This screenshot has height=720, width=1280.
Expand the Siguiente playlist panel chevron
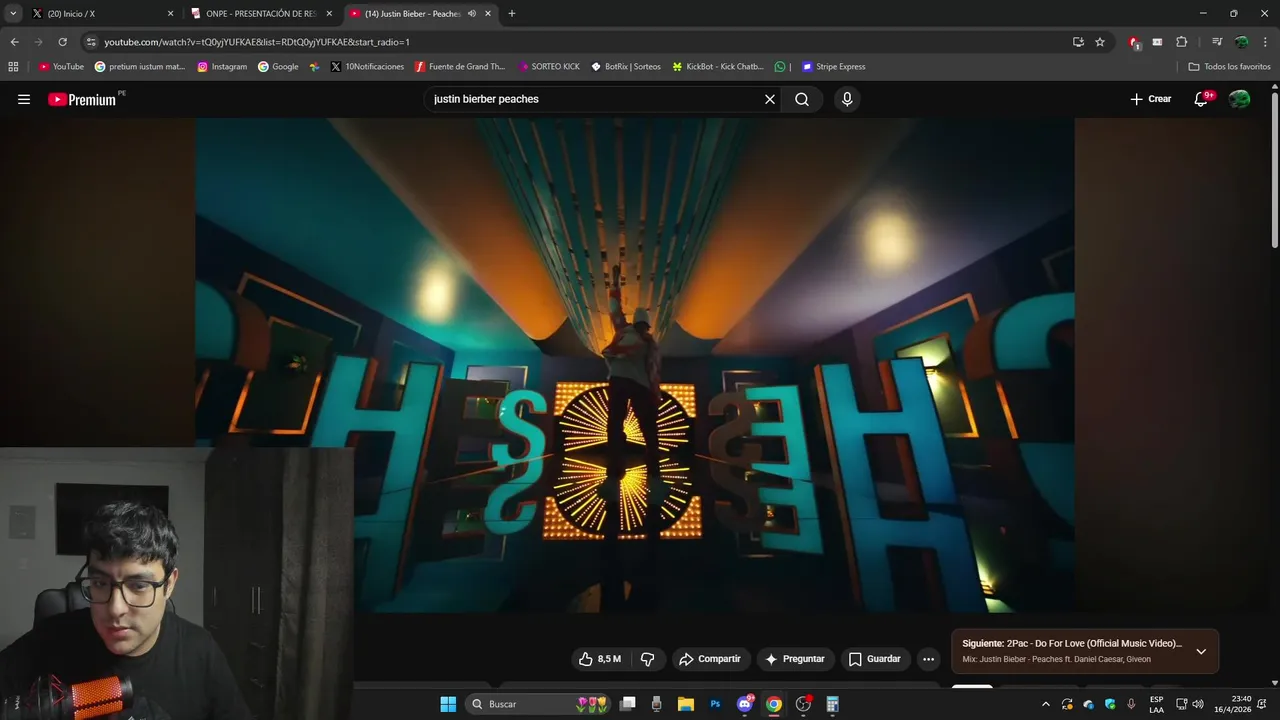click(1201, 651)
